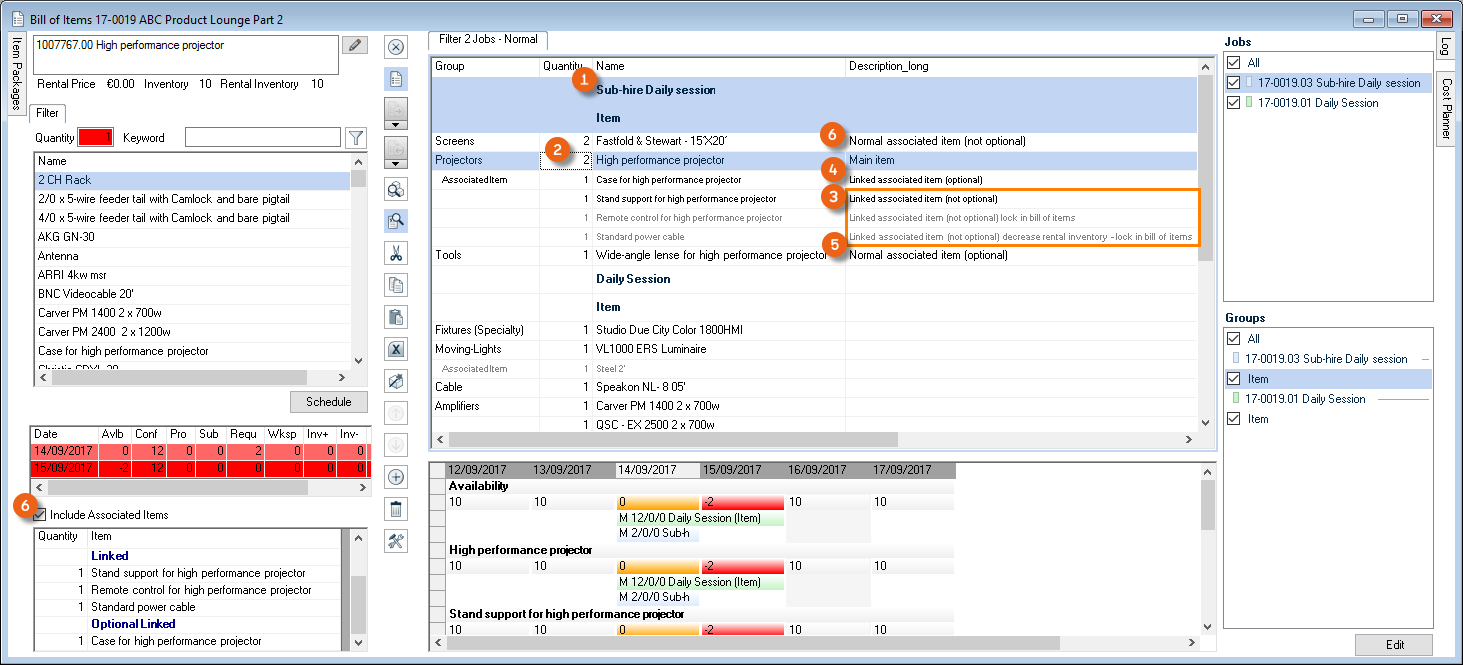Open the Cost Planner side tab

[x=1446, y=109]
